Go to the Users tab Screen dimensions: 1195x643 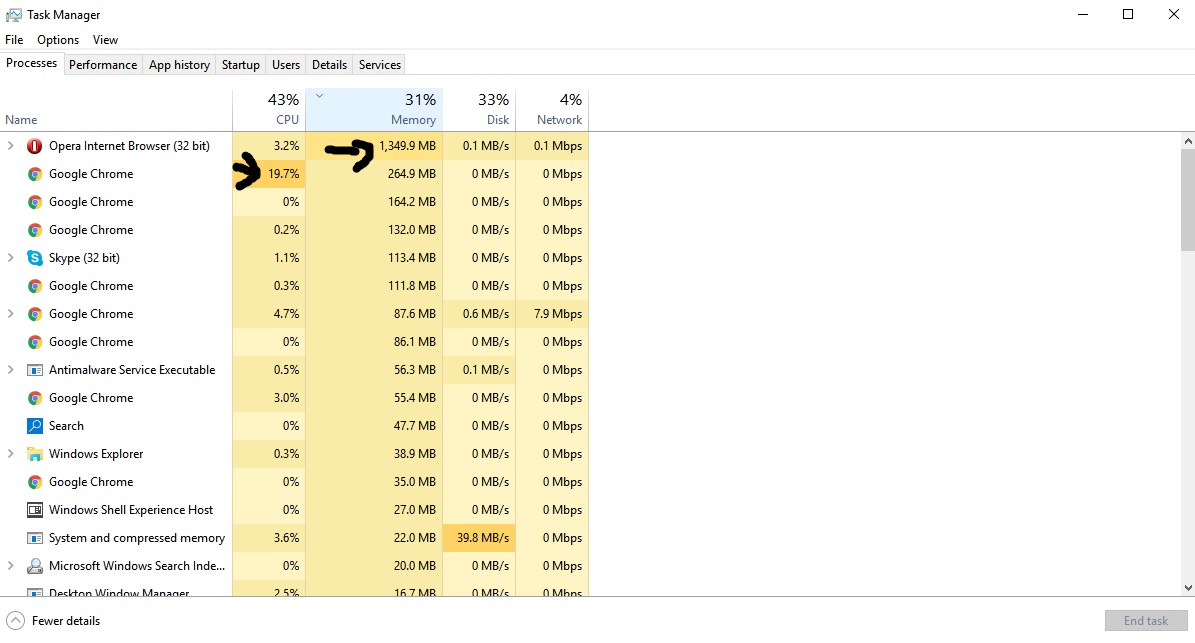(286, 65)
